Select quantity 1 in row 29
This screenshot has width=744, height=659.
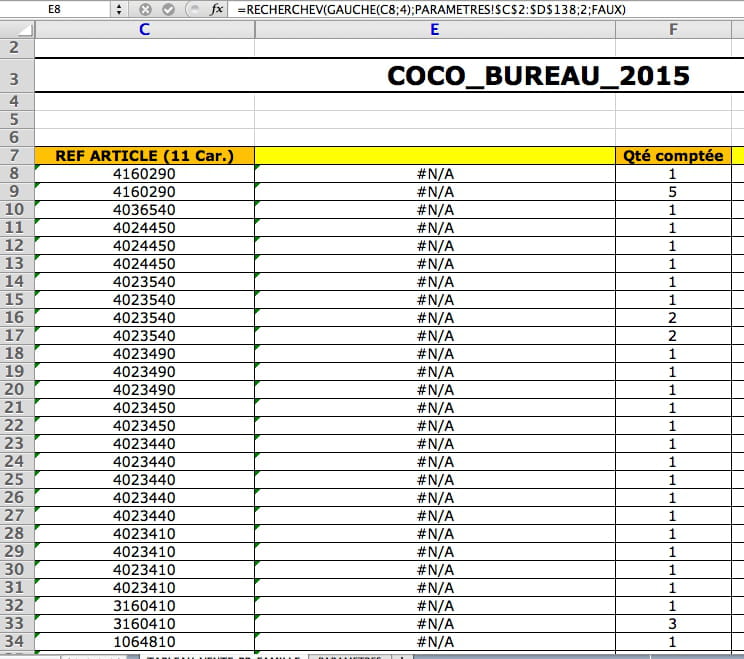(673, 551)
